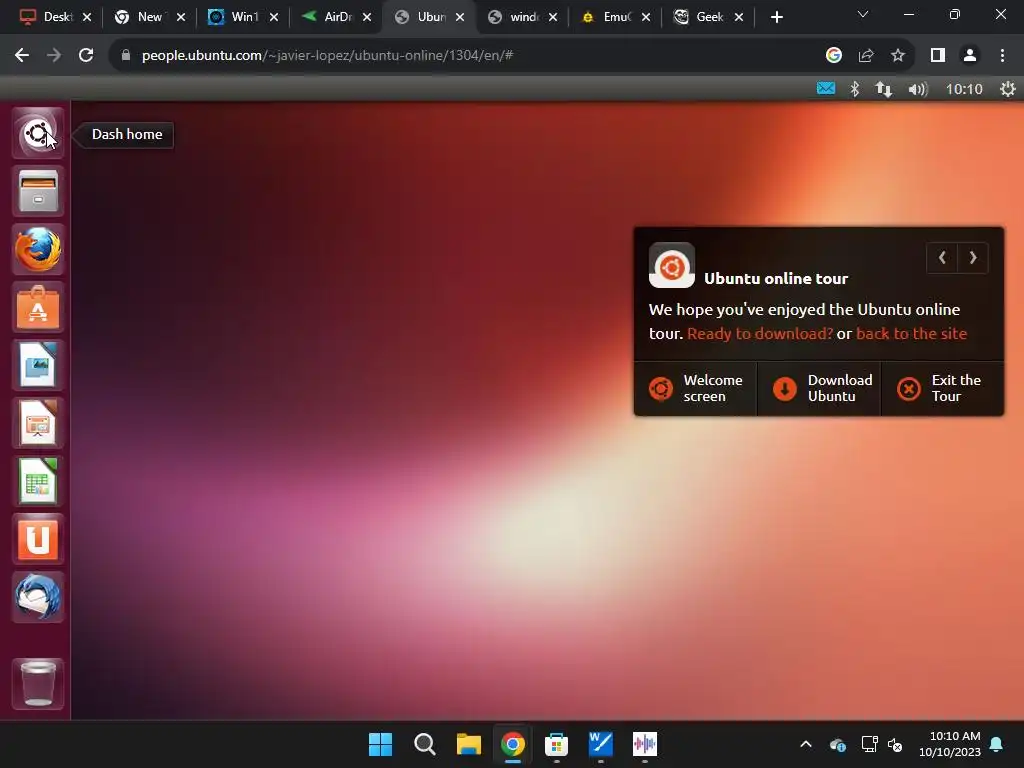
Task: Go to next tour step arrow
Action: coord(973,258)
